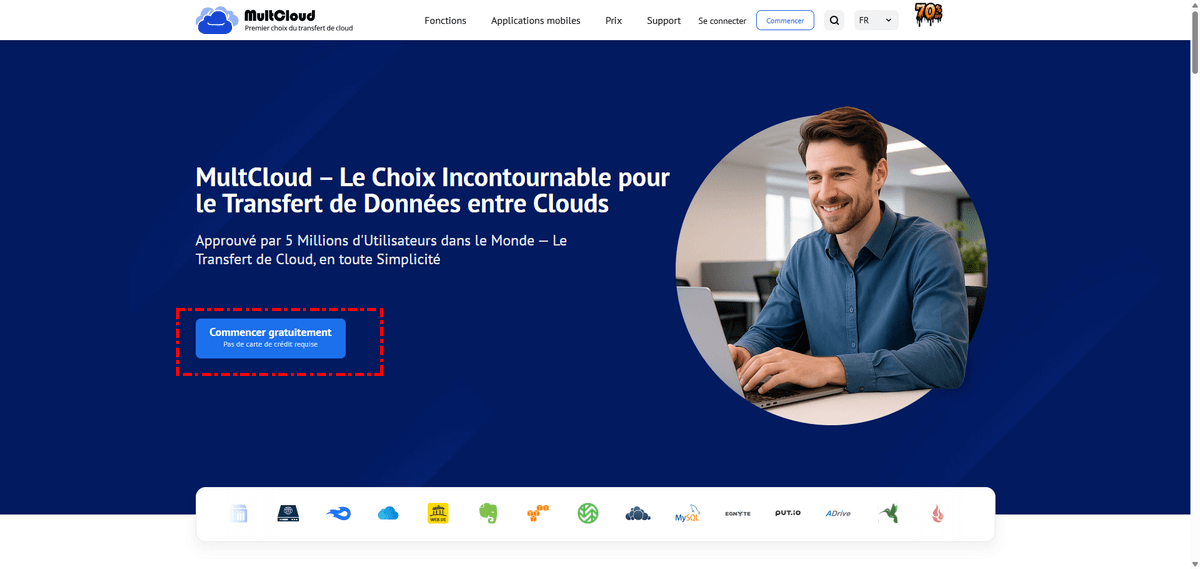
Task: Click the yellow WEB.DE icon
Action: click(x=438, y=514)
